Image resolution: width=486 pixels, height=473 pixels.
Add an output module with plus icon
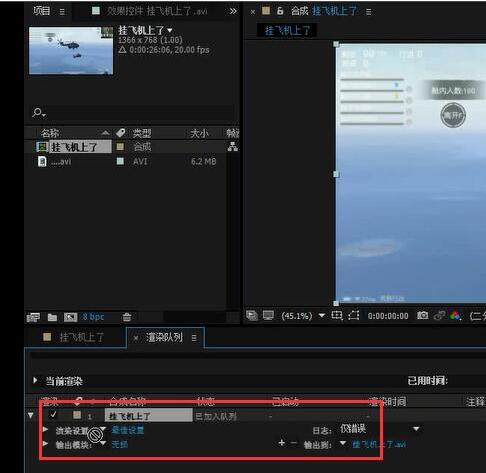click(x=282, y=443)
